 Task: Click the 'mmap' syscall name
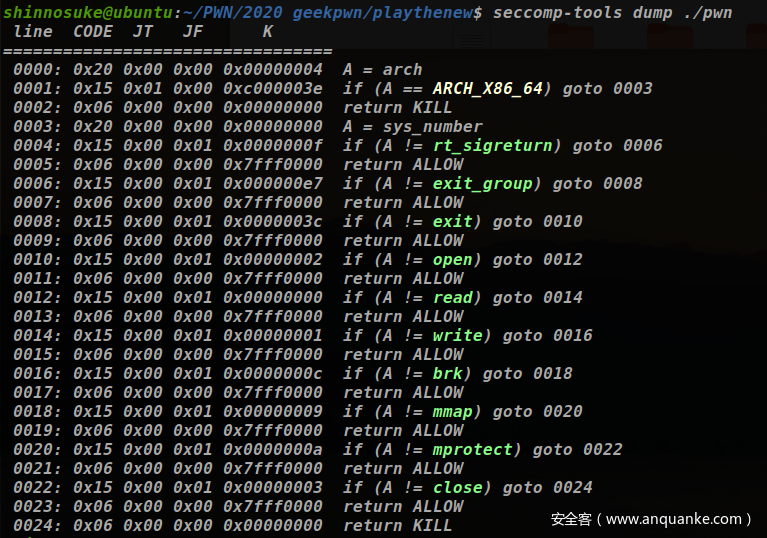click(452, 412)
